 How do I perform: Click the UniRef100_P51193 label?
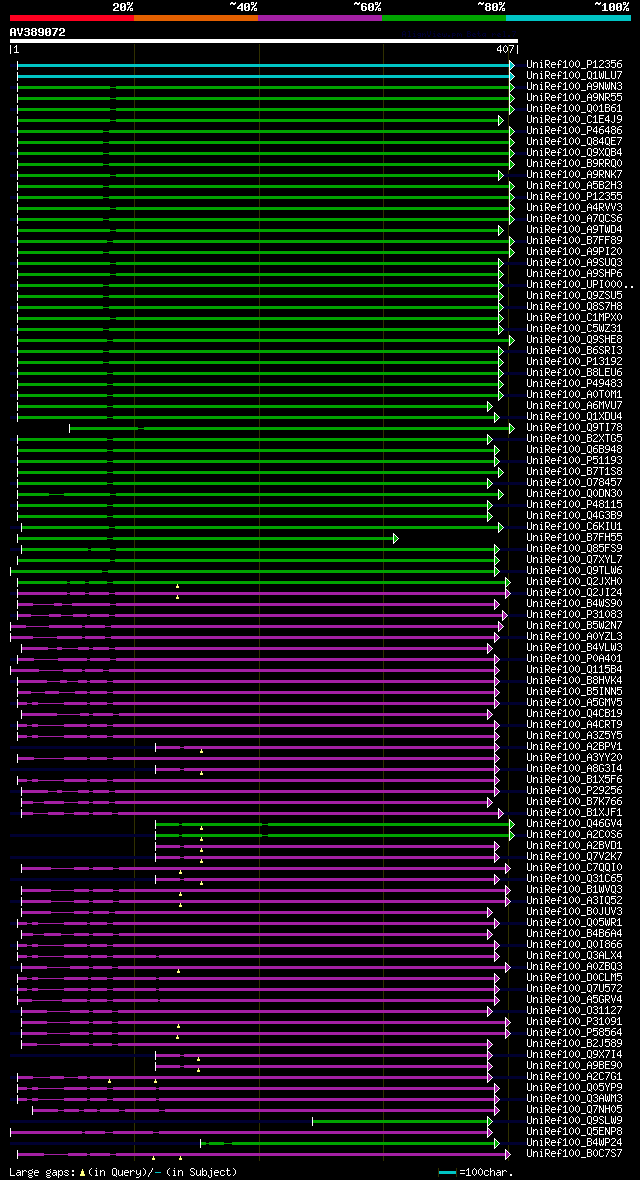574,461
